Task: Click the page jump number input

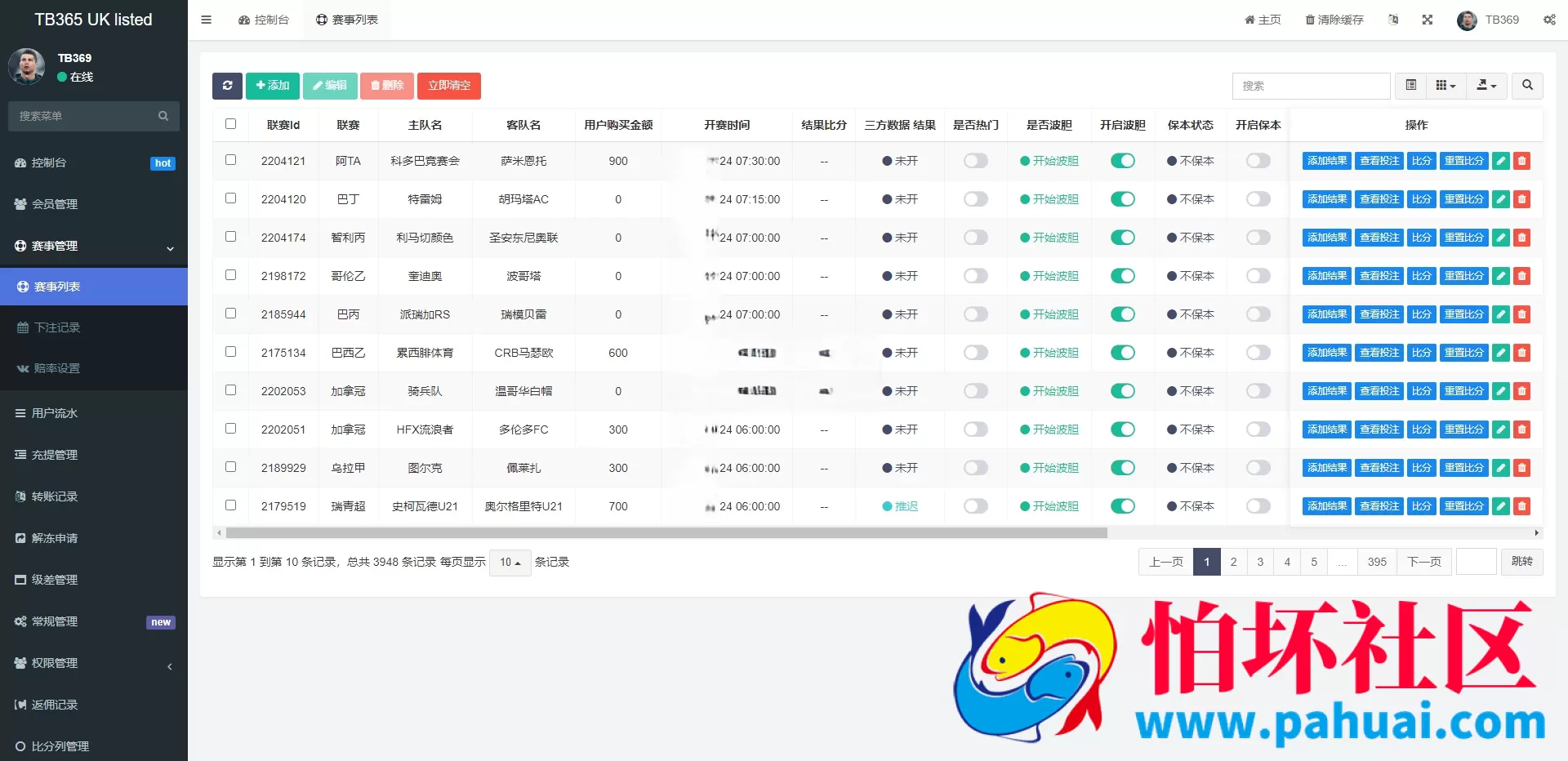Action: pyautogui.click(x=1477, y=562)
